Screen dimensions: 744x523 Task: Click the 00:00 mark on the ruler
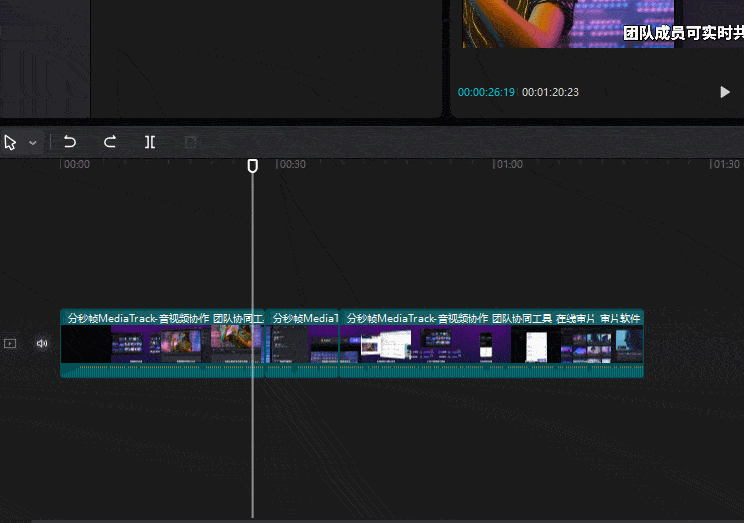click(75, 165)
